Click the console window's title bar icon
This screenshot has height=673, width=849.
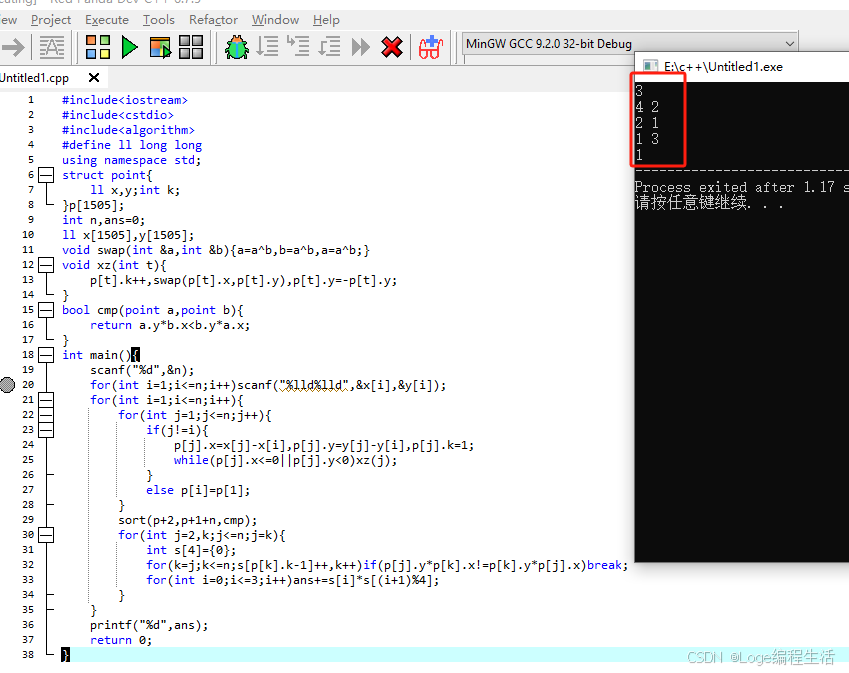coord(650,66)
